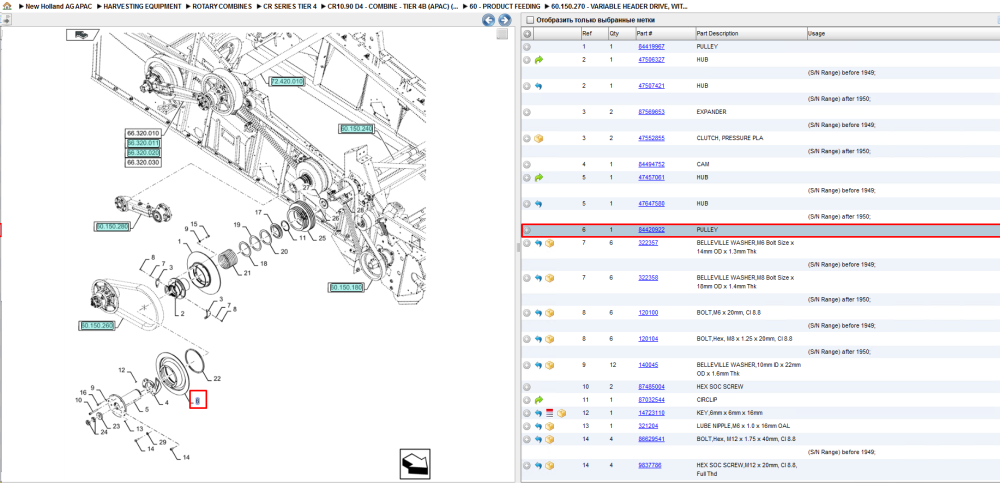Select the 'EXPANDER' description text
This screenshot has width=1000, height=483.
coord(711,112)
